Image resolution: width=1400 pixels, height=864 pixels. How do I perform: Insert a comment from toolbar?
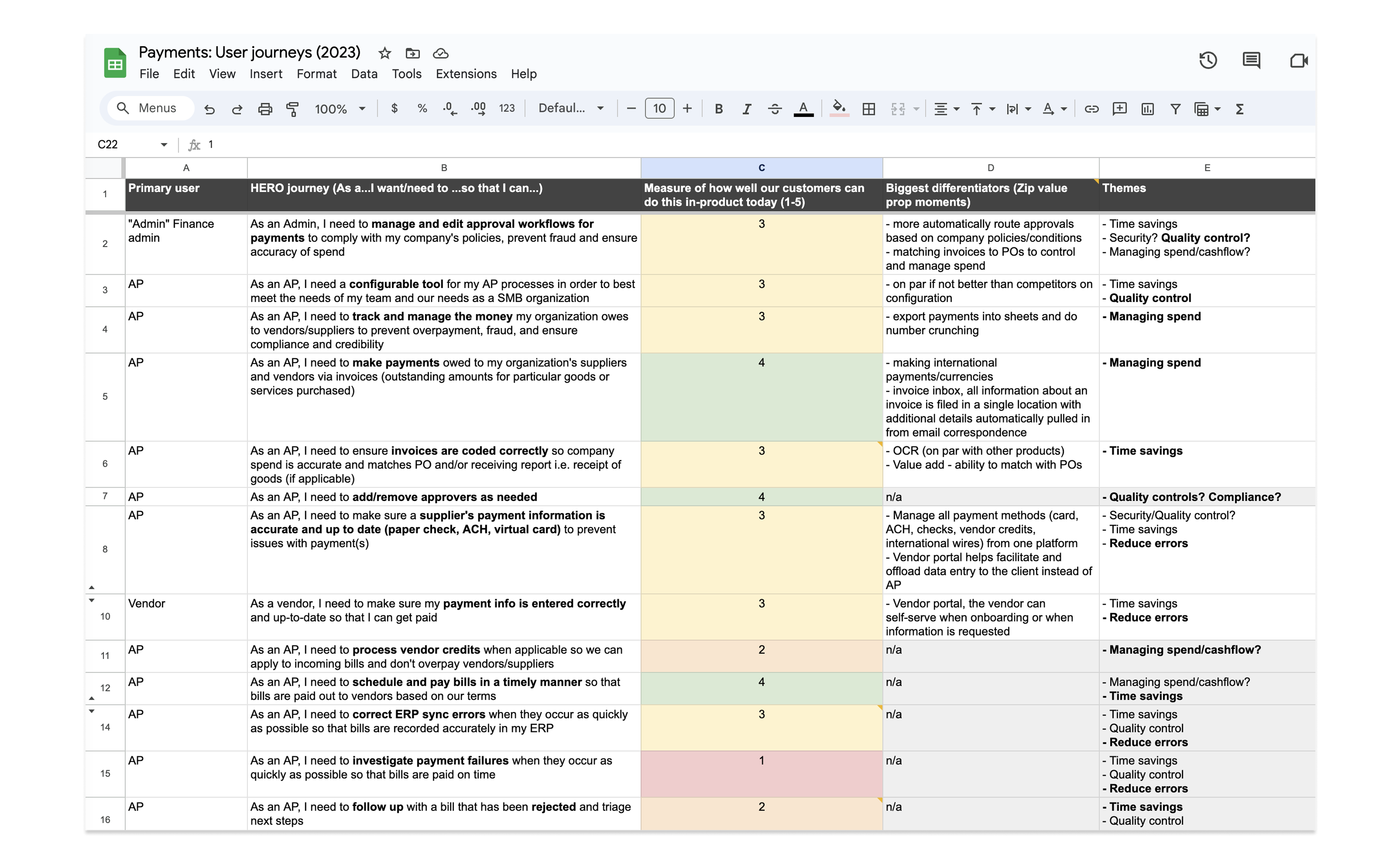click(1119, 109)
